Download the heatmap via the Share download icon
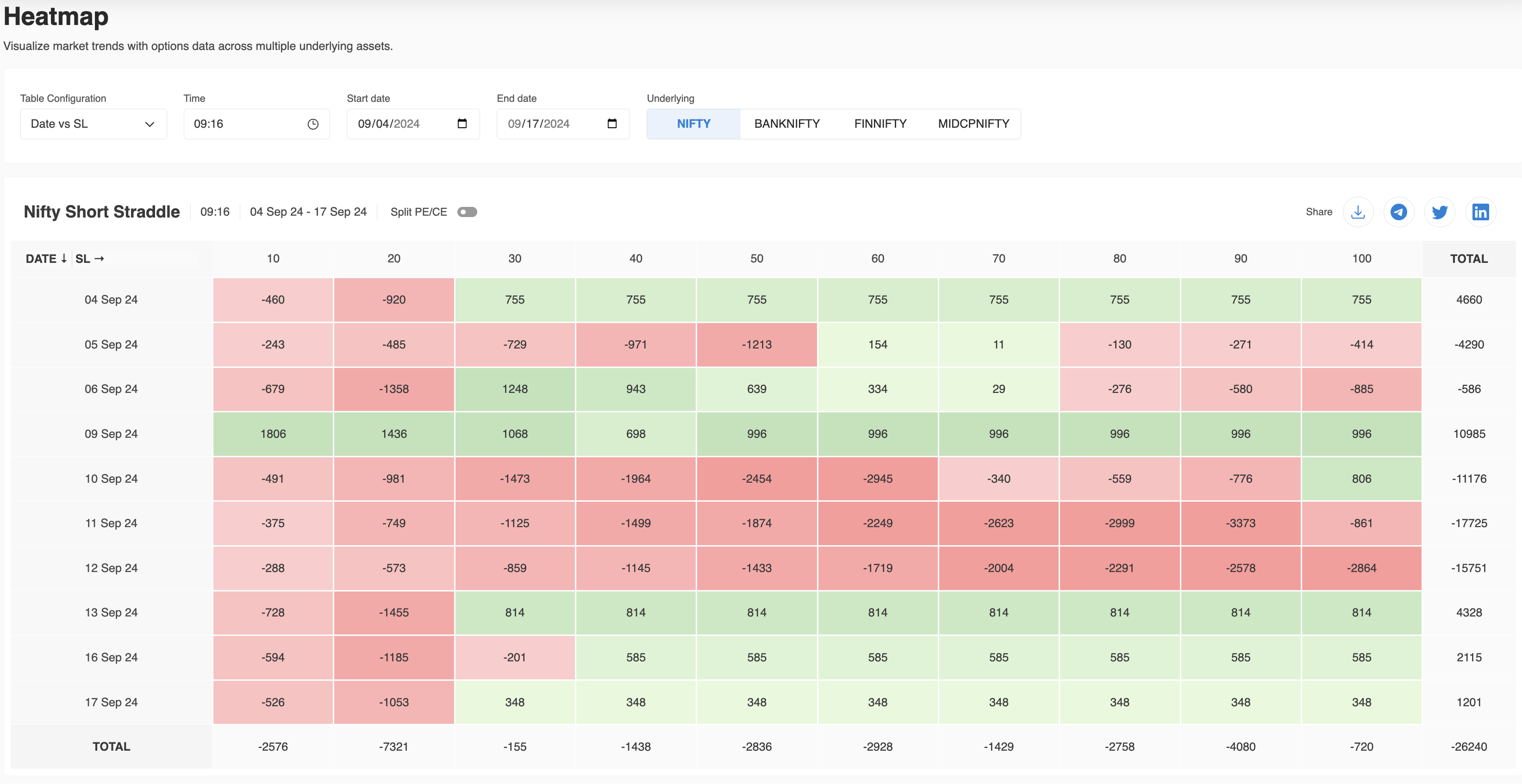Image resolution: width=1522 pixels, height=784 pixels. pos(1358,212)
